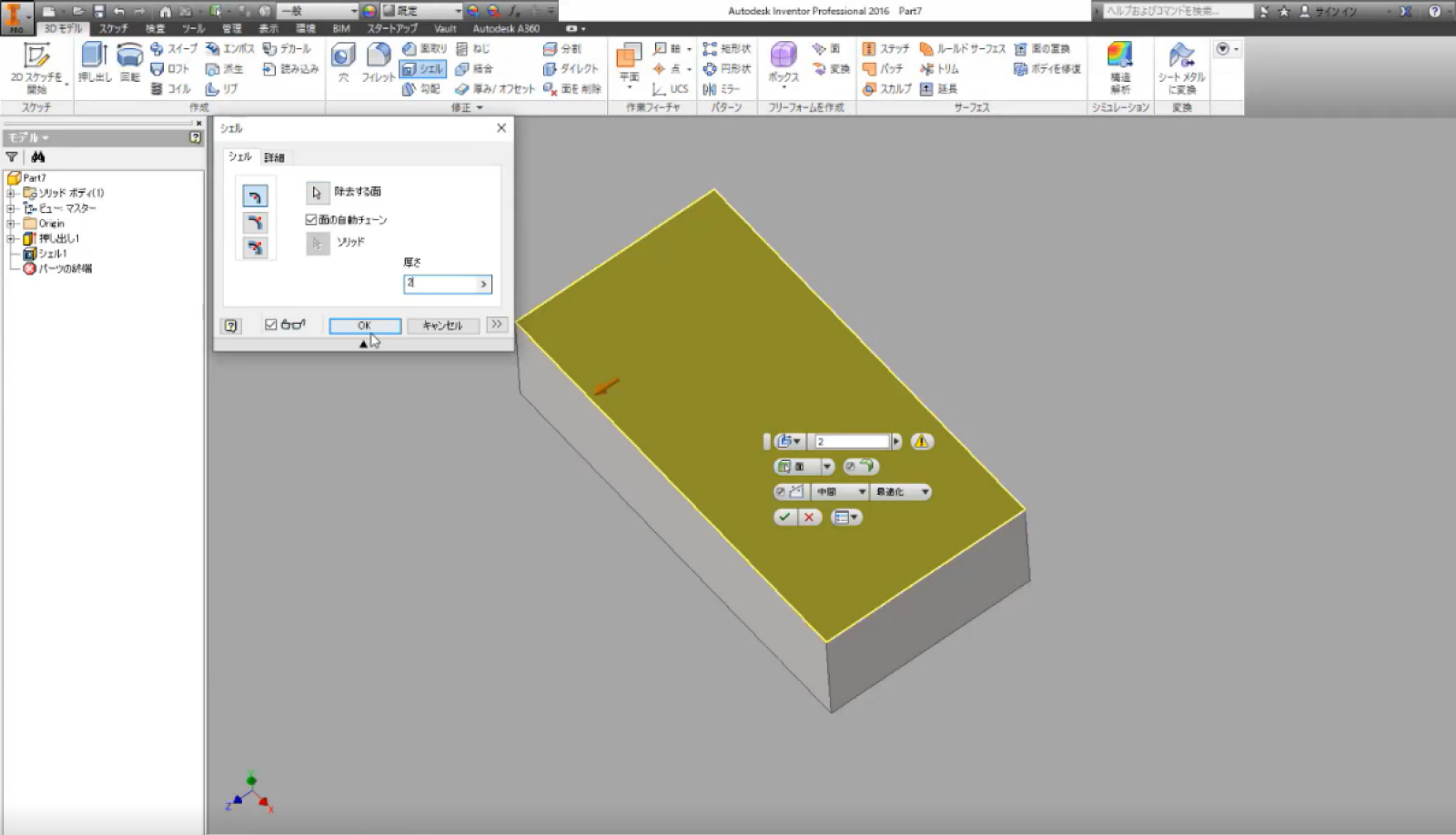Click シートメタルに変換 conversion icon
This screenshot has height=835, width=1456.
click(x=1180, y=67)
